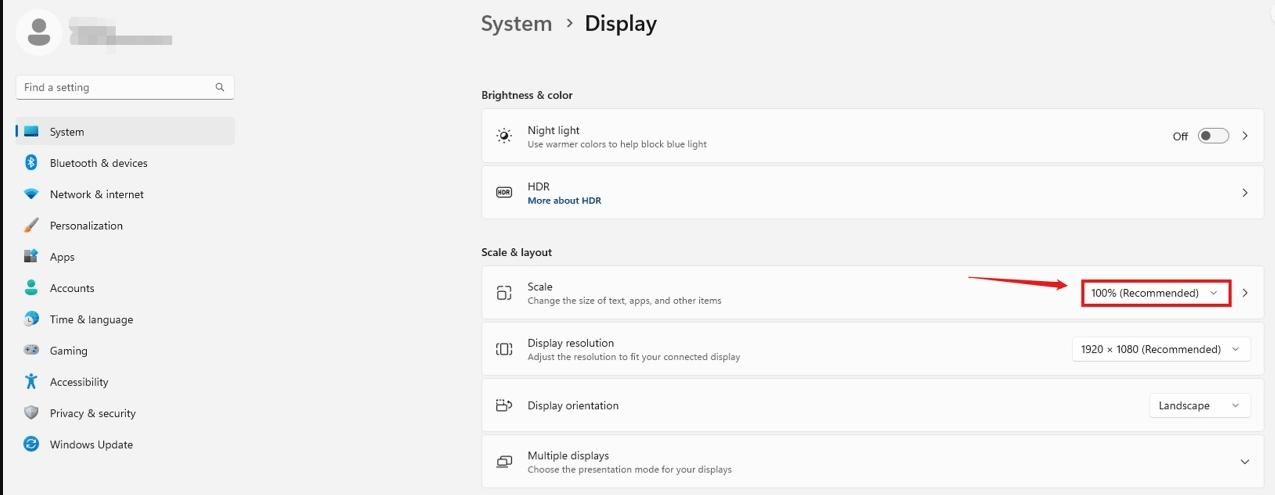Click the Night light sun icon
This screenshot has height=495, width=1275.
click(504, 136)
